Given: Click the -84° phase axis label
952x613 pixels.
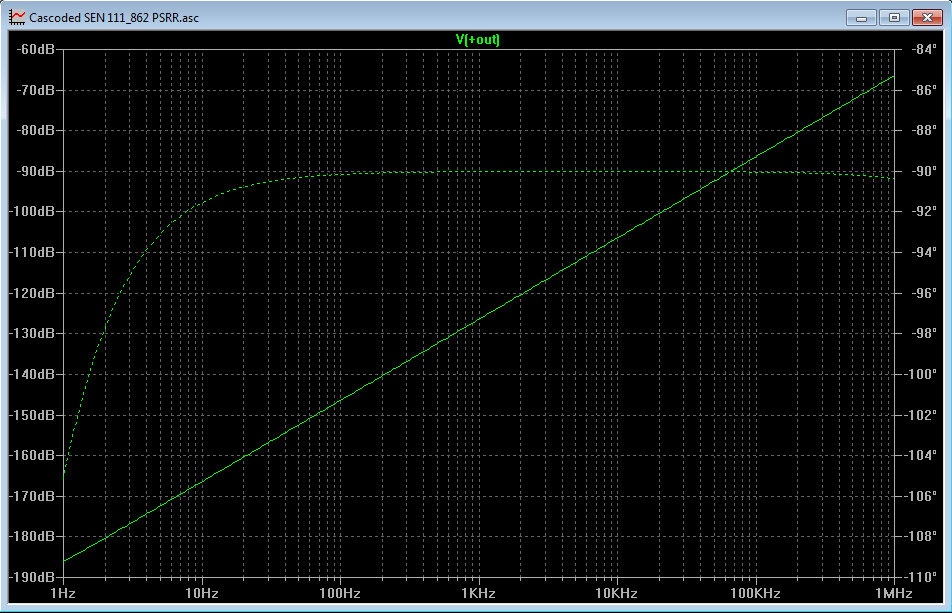Looking at the screenshot, I should (924, 49).
